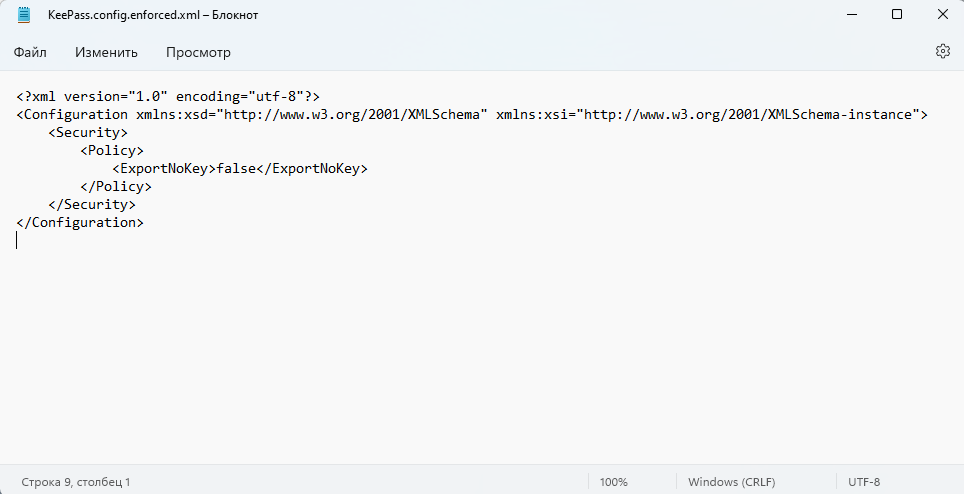Maximize the Notepad window
Viewport: 964px width, 494px height.
tap(897, 15)
